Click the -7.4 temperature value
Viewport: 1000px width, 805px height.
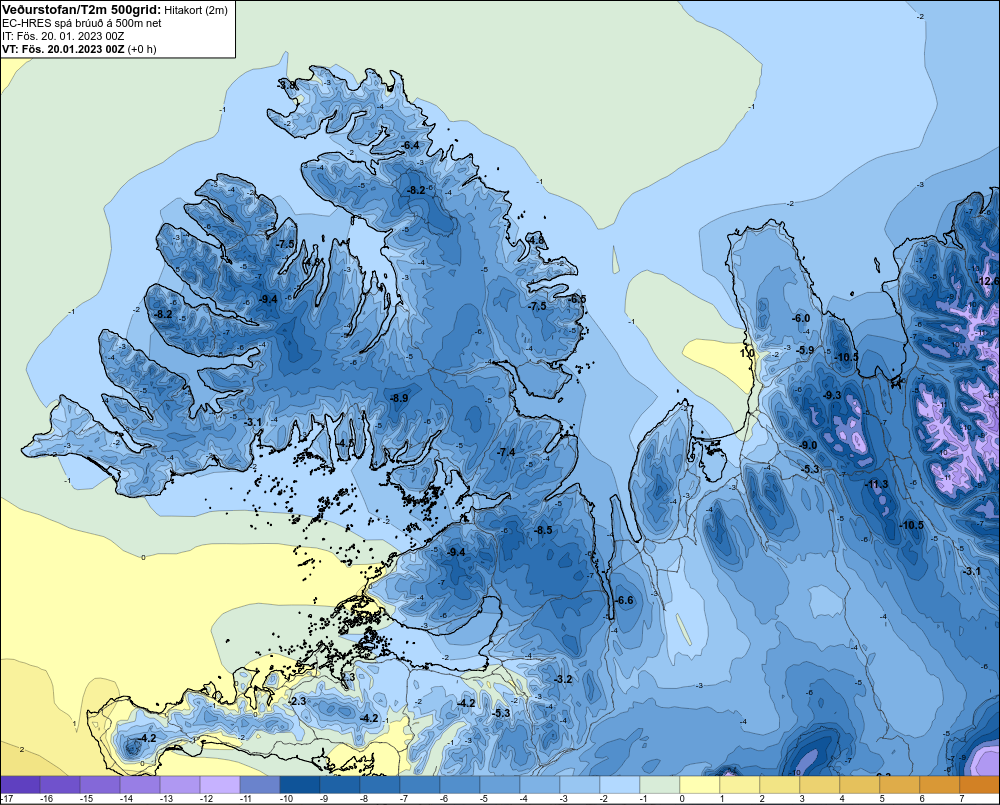coord(506,452)
